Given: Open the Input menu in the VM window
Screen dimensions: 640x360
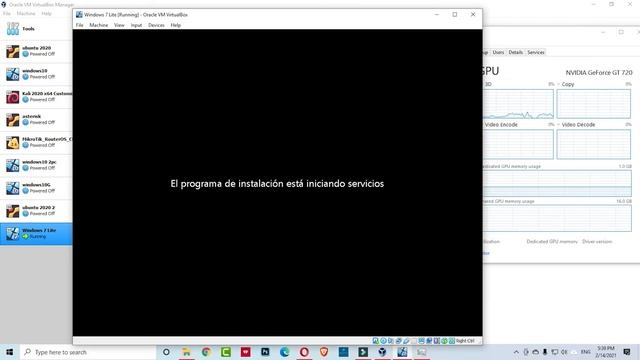Looking at the screenshot, I should 136,25.
